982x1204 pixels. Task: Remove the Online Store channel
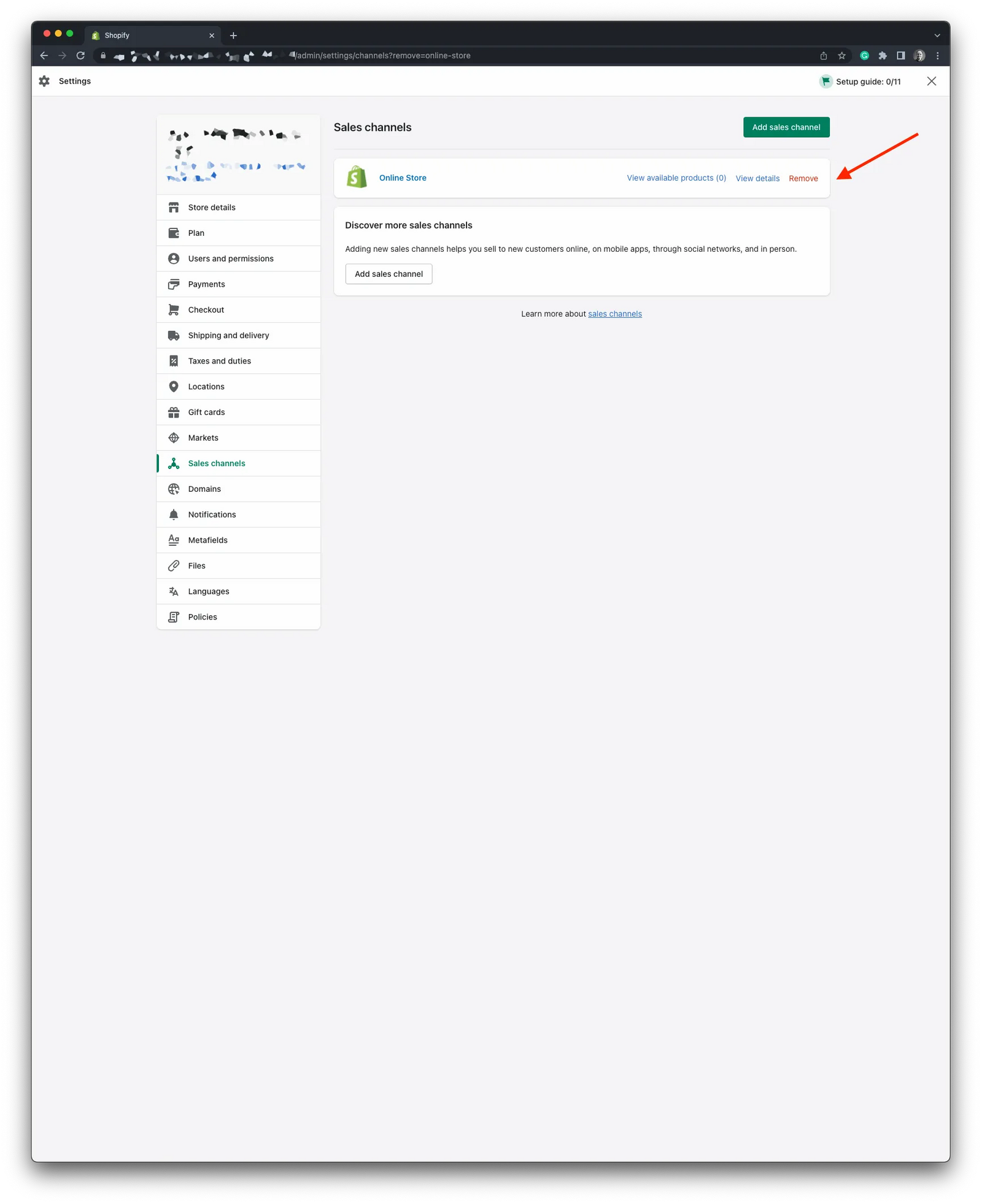(803, 178)
